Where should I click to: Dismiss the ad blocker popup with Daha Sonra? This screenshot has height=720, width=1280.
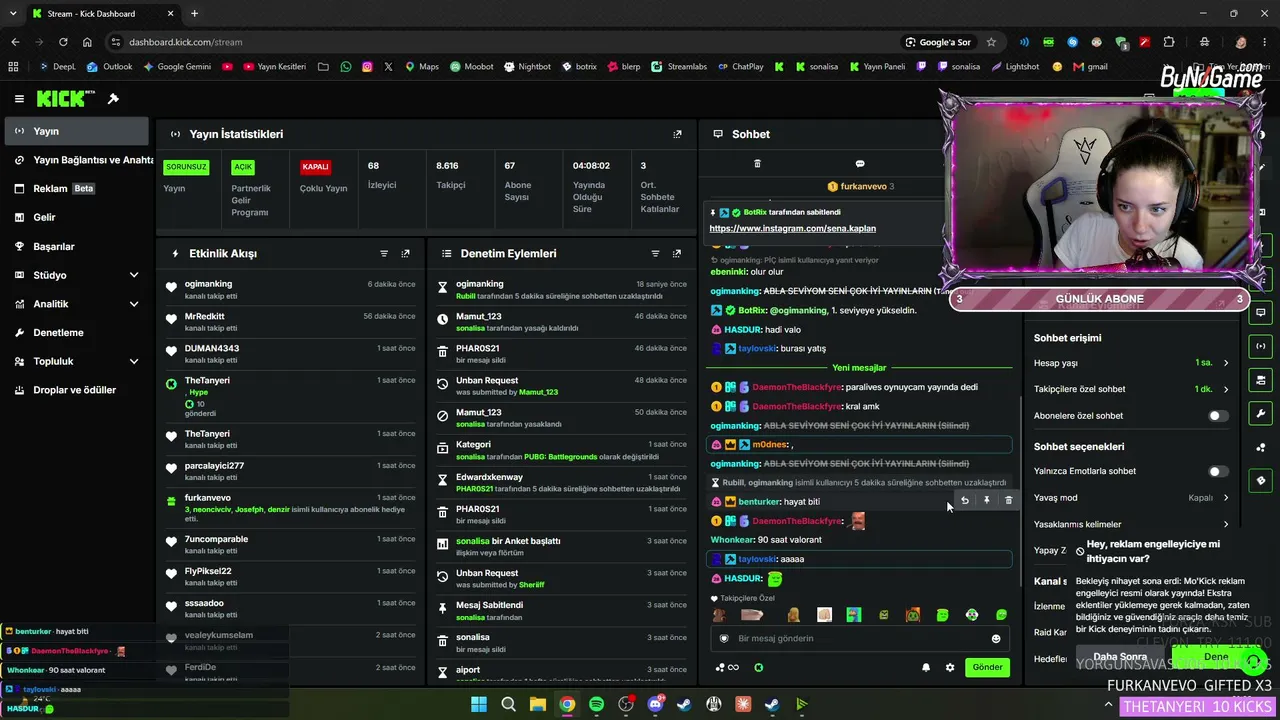[1120, 657]
